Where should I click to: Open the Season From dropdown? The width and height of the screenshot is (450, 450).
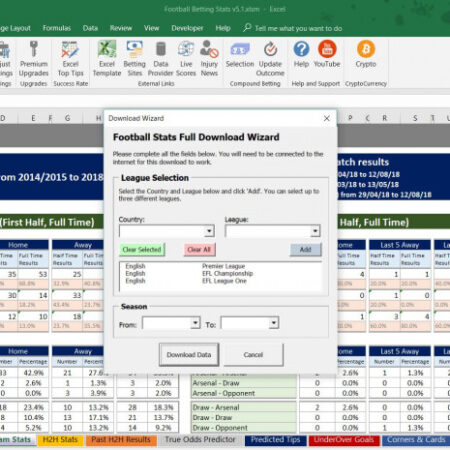[195, 323]
